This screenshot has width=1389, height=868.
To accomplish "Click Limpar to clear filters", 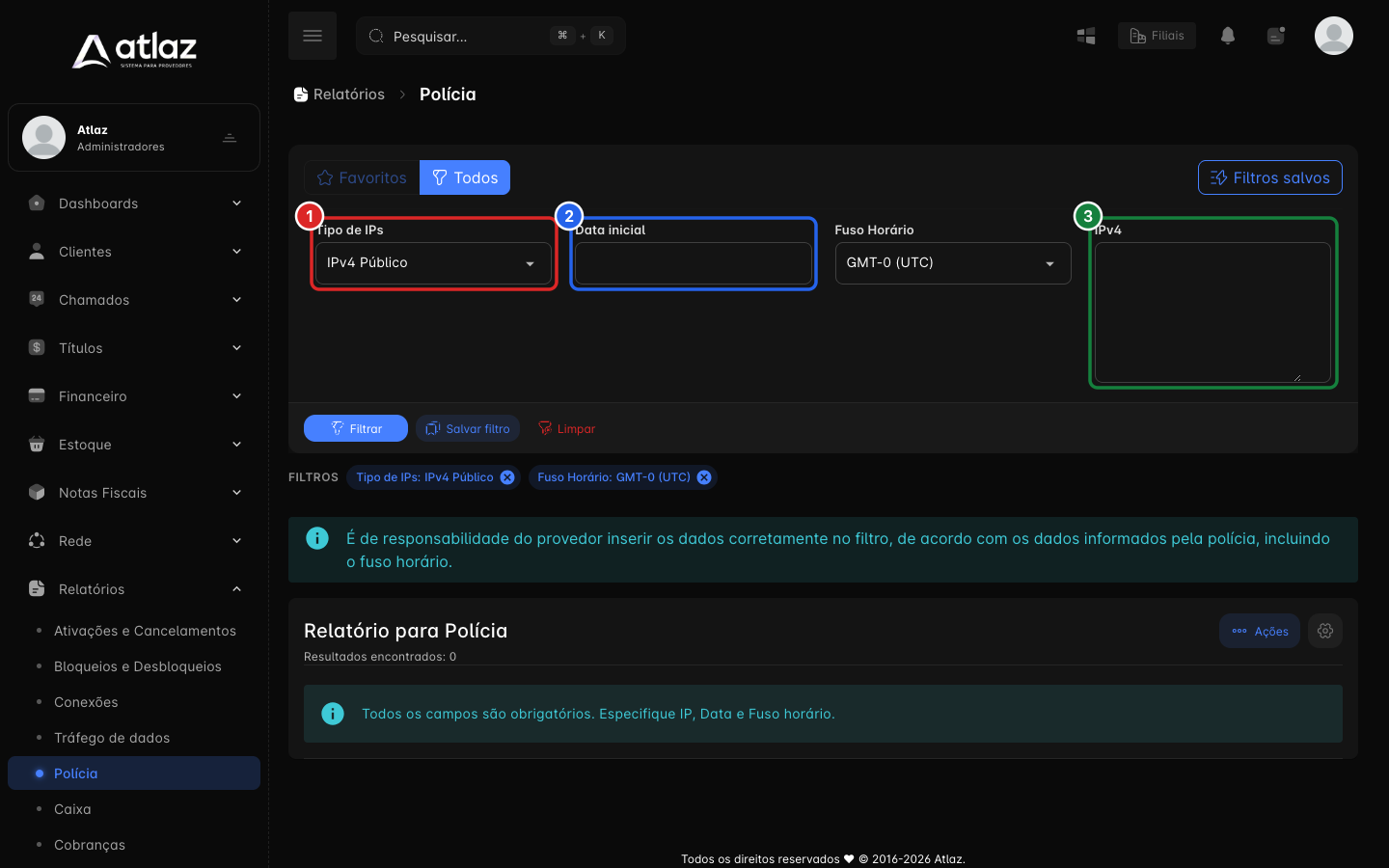I will pos(566,428).
